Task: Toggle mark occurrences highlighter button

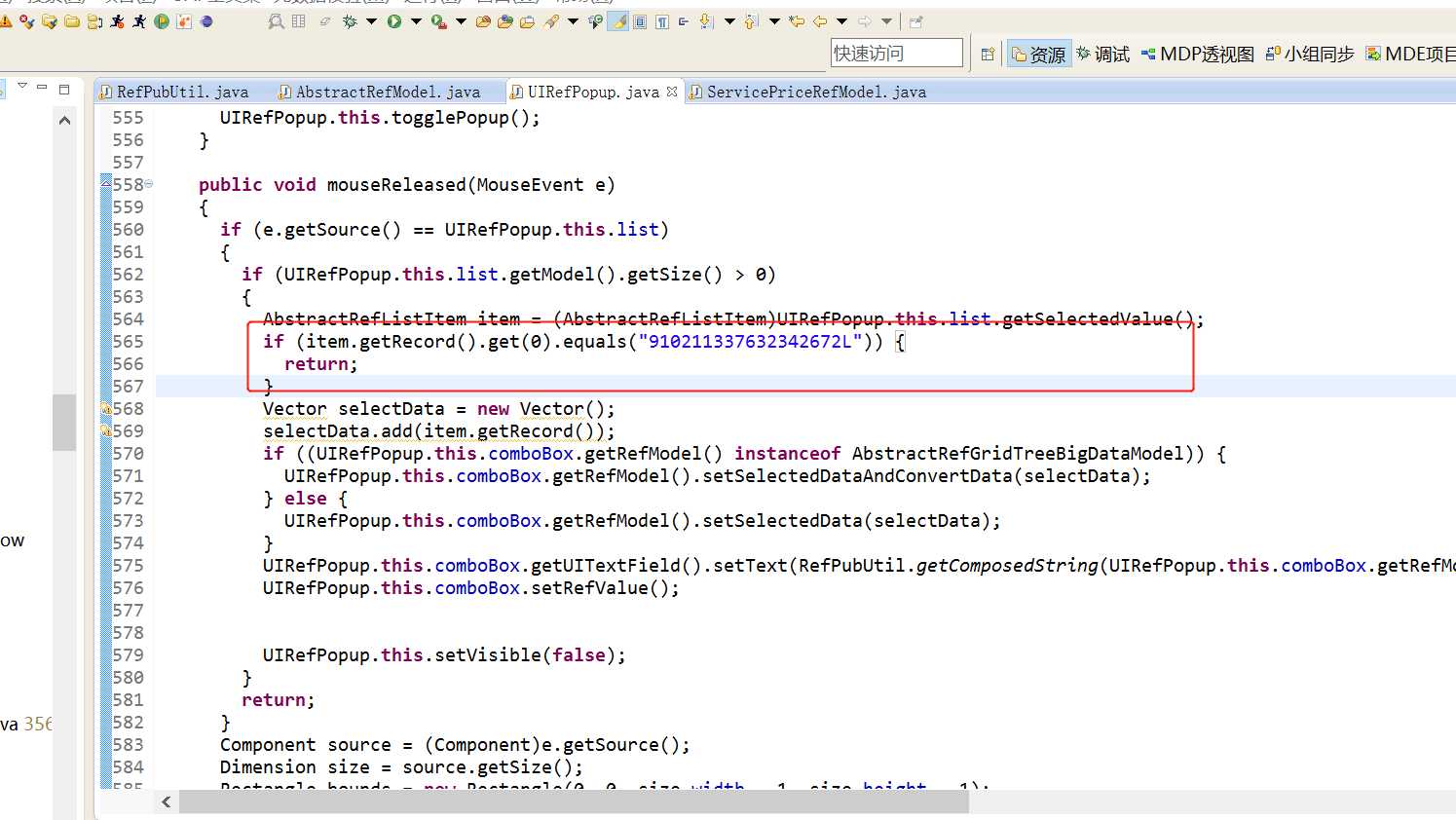Action: pos(617,21)
